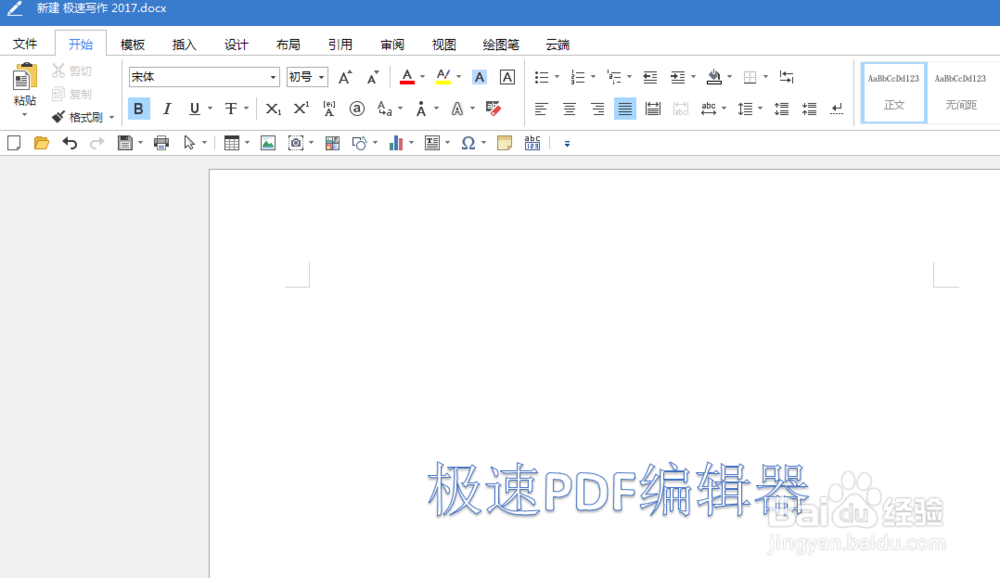Toggle justify alignment

click(x=625, y=108)
